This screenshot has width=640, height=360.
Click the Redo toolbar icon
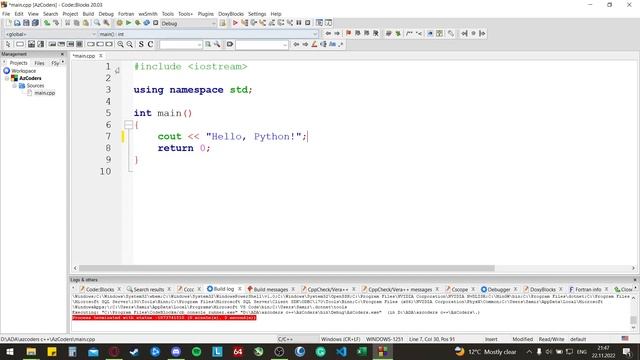[x=56, y=23]
